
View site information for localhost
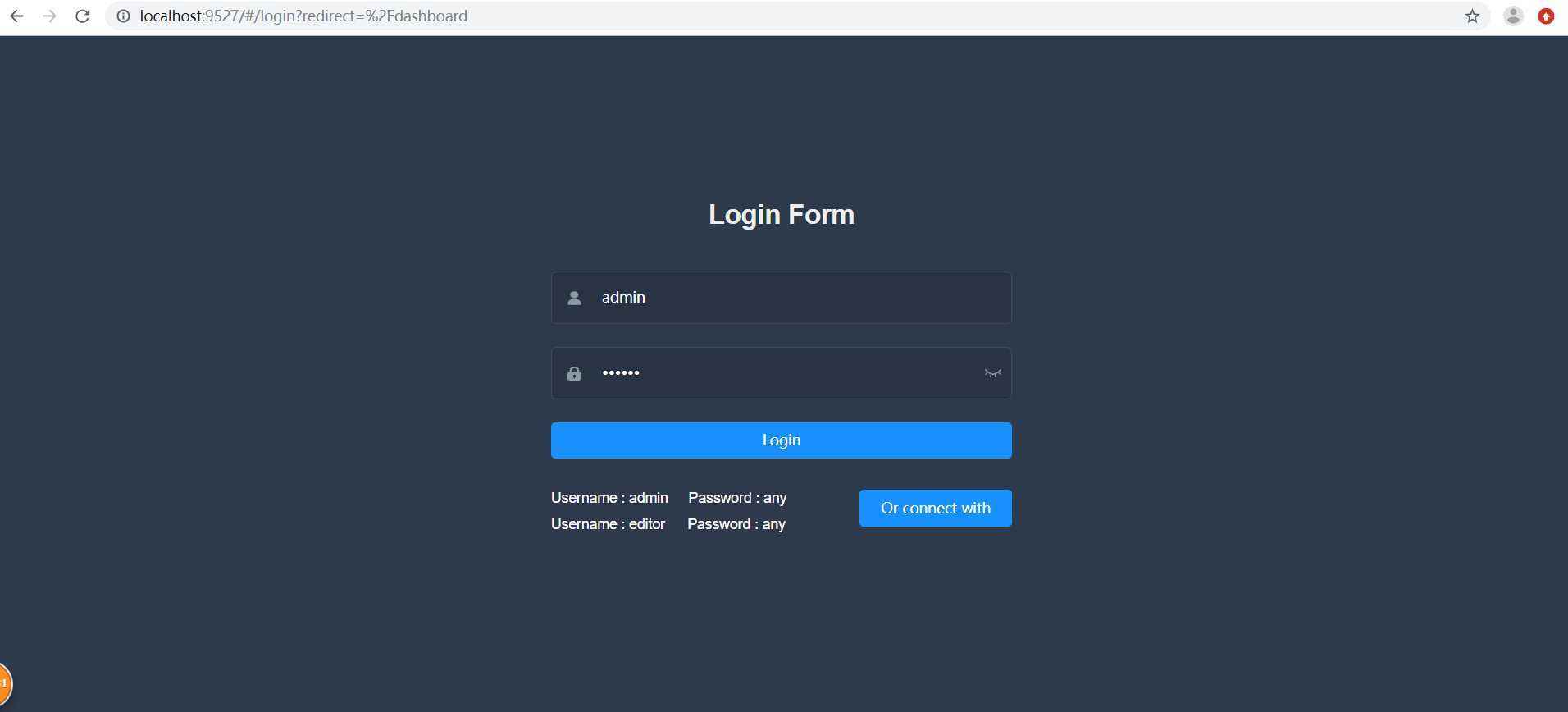tap(123, 16)
